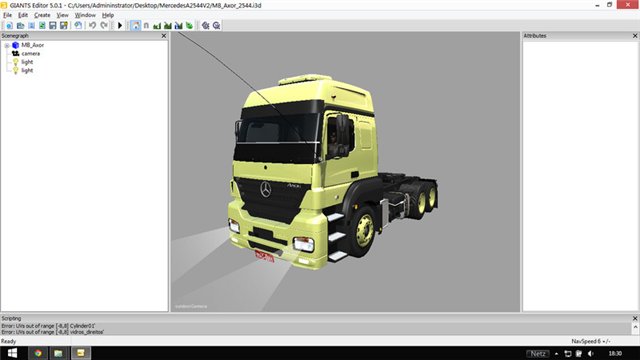Click the magnet-shaped snap icon
The width and height of the screenshot is (640, 360).
(x=146, y=25)
